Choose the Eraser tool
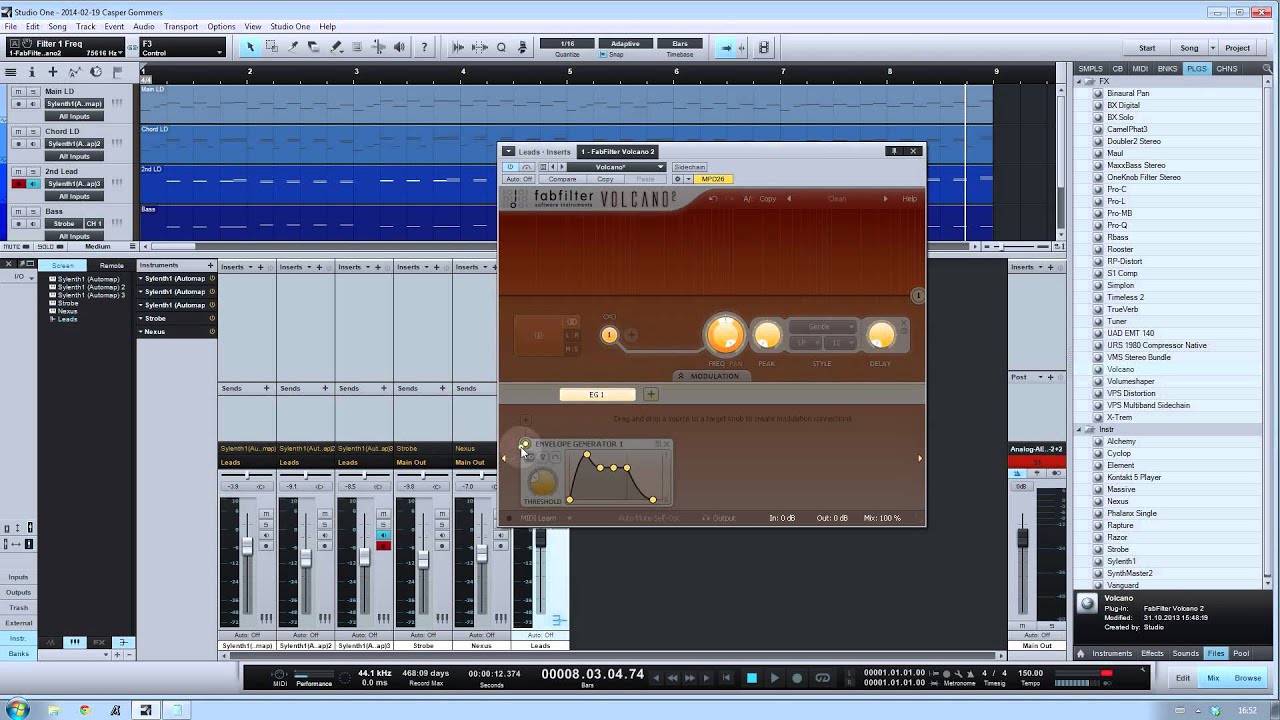The image size is (1280, 720). pos(314,47)
